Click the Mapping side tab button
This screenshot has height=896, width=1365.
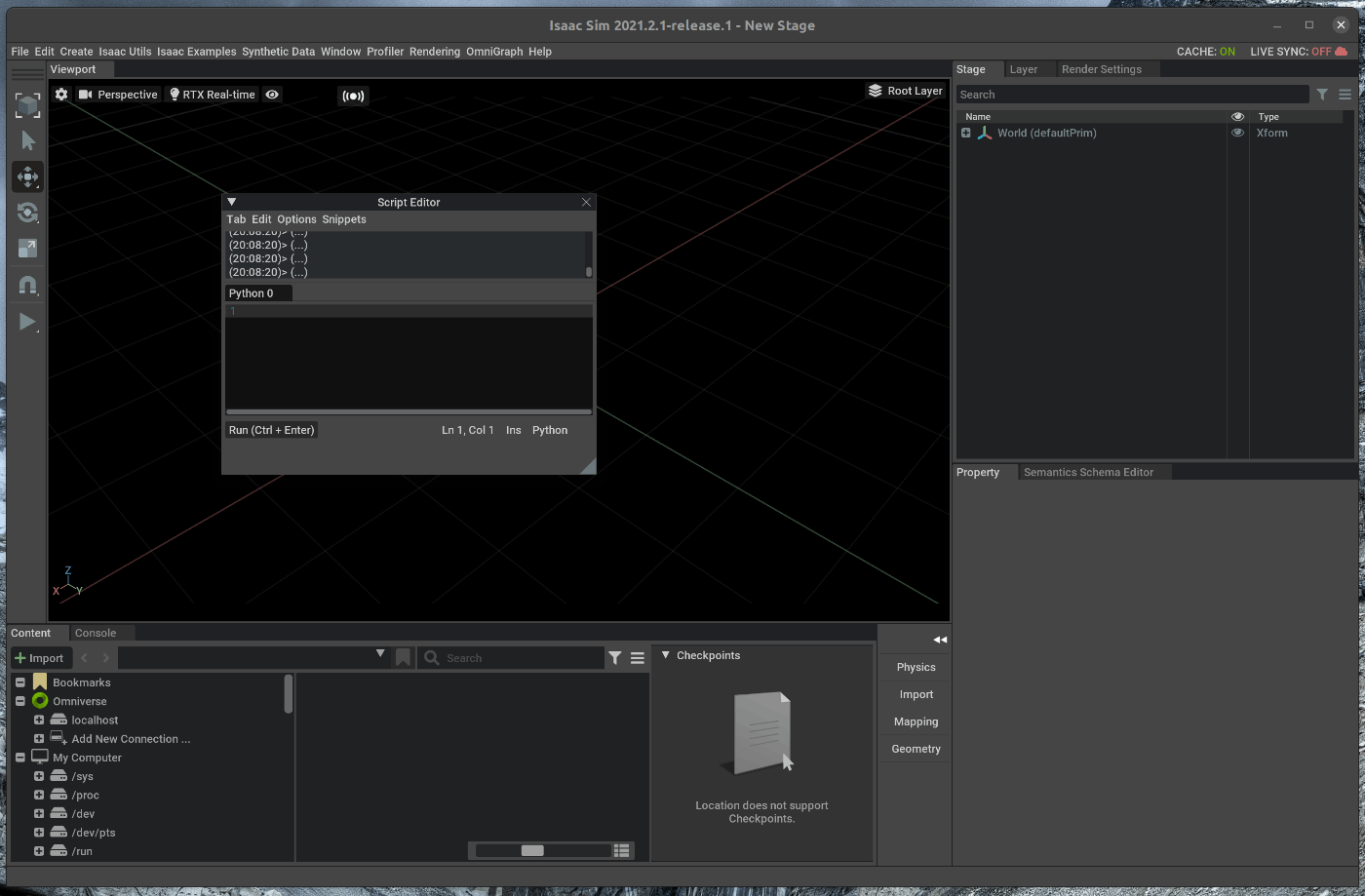click(916, 721)
